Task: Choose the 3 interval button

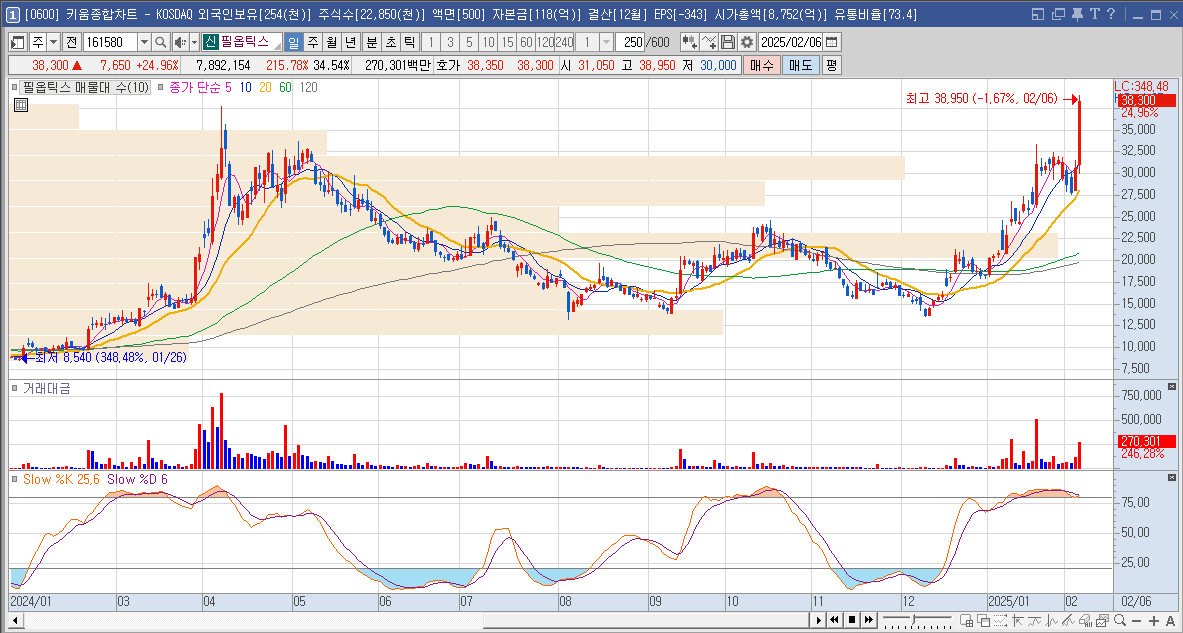Action: (x=450, y=41)
